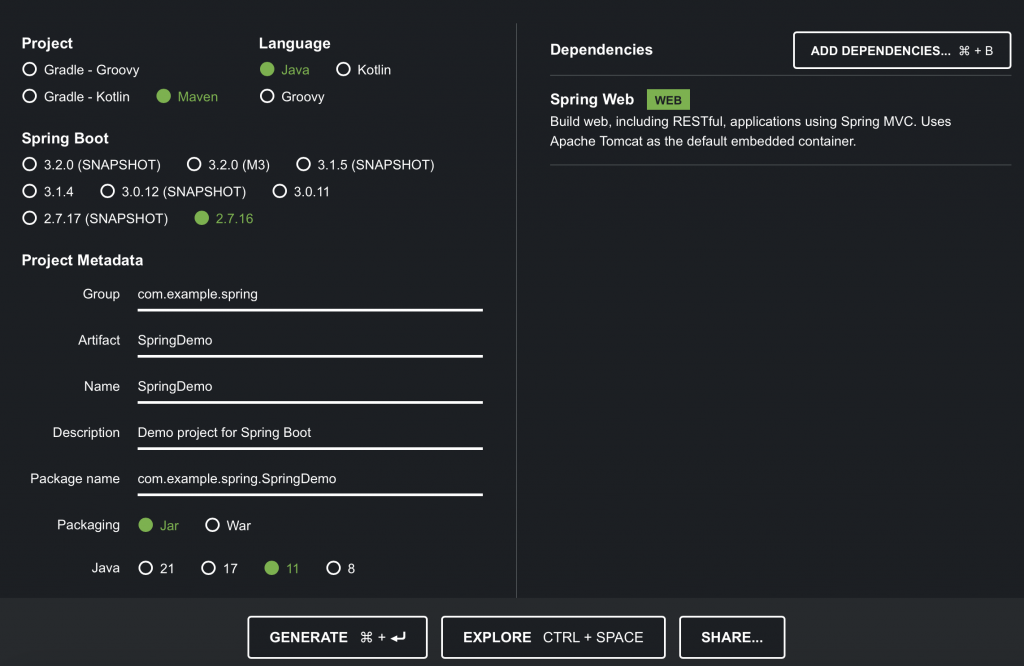Select Gradle - Groovy project type
The image size is (1024, 666).
tap(80, 69)
